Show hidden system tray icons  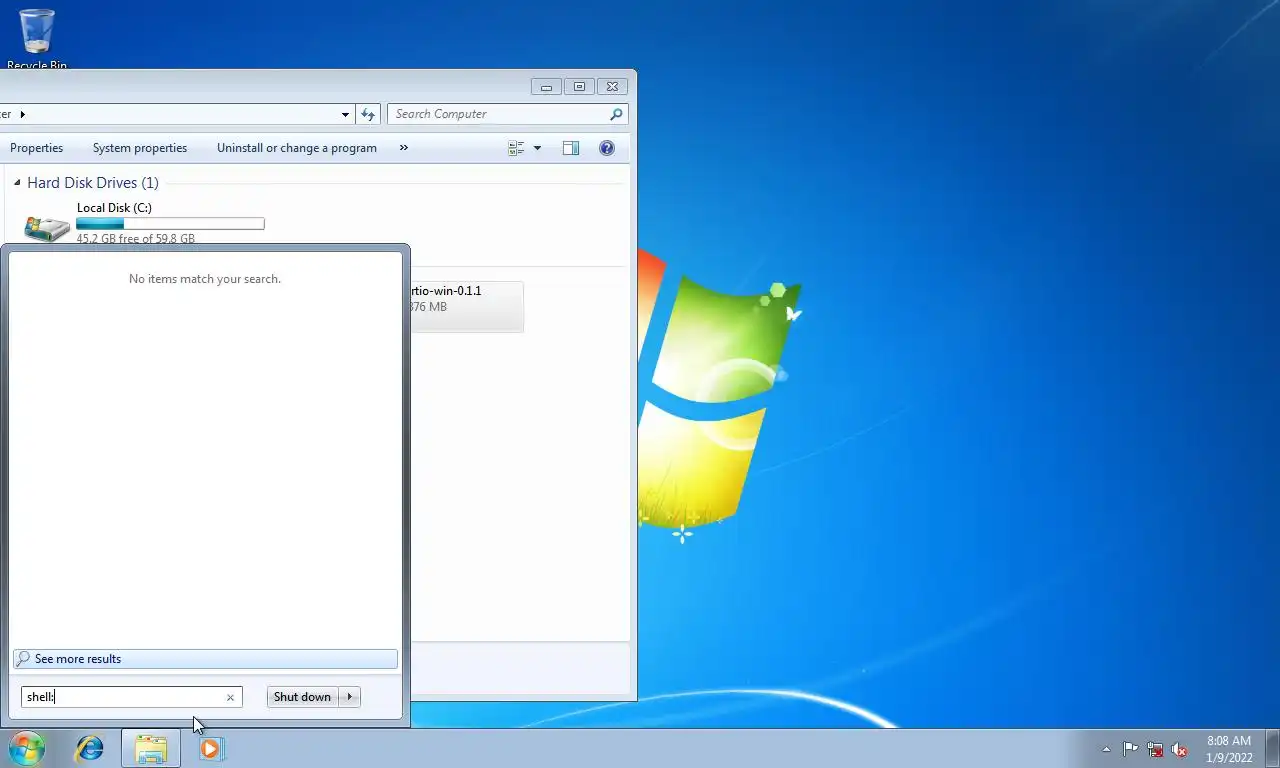point(1106,749)
